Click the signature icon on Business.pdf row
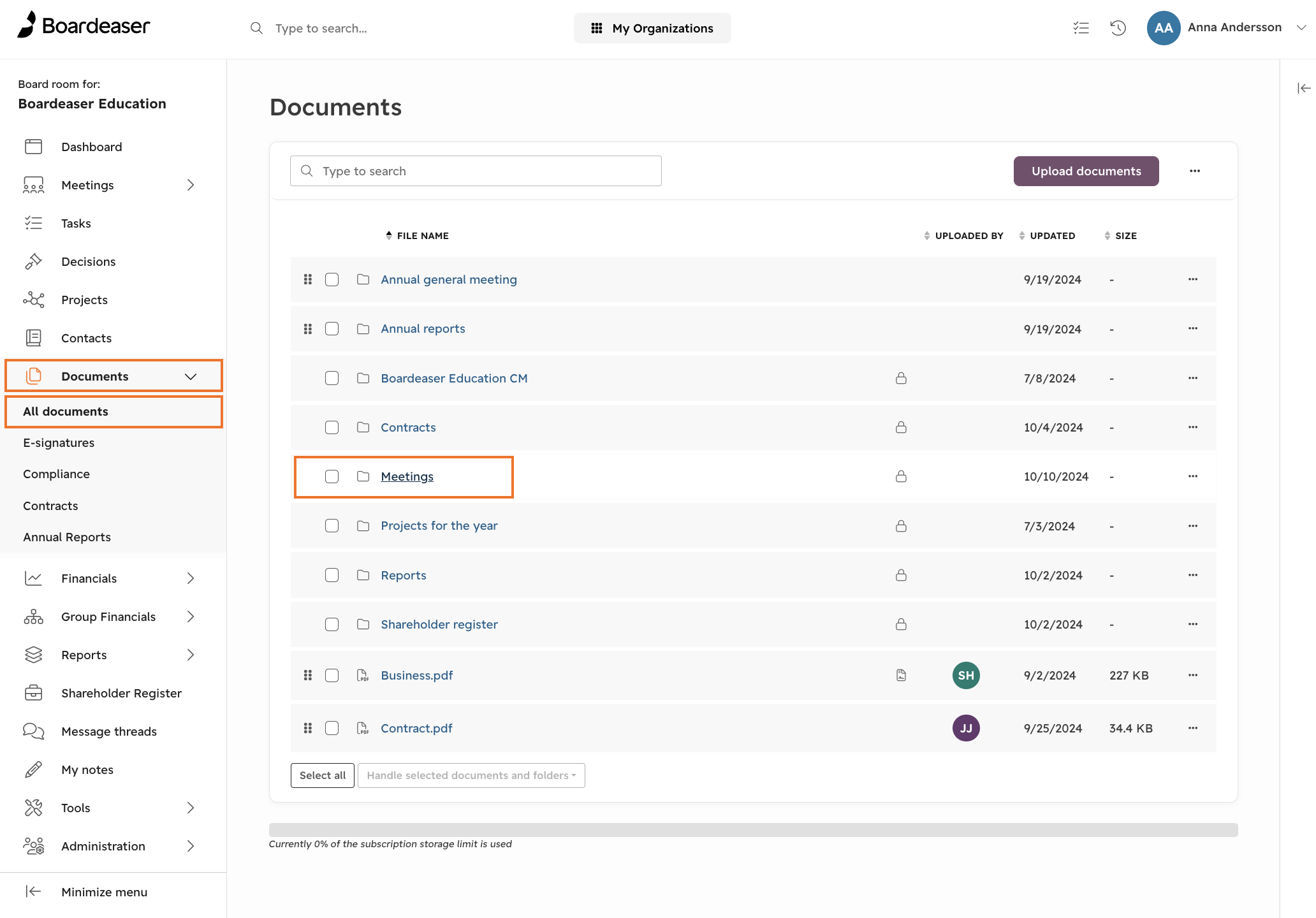 [901, 675]
